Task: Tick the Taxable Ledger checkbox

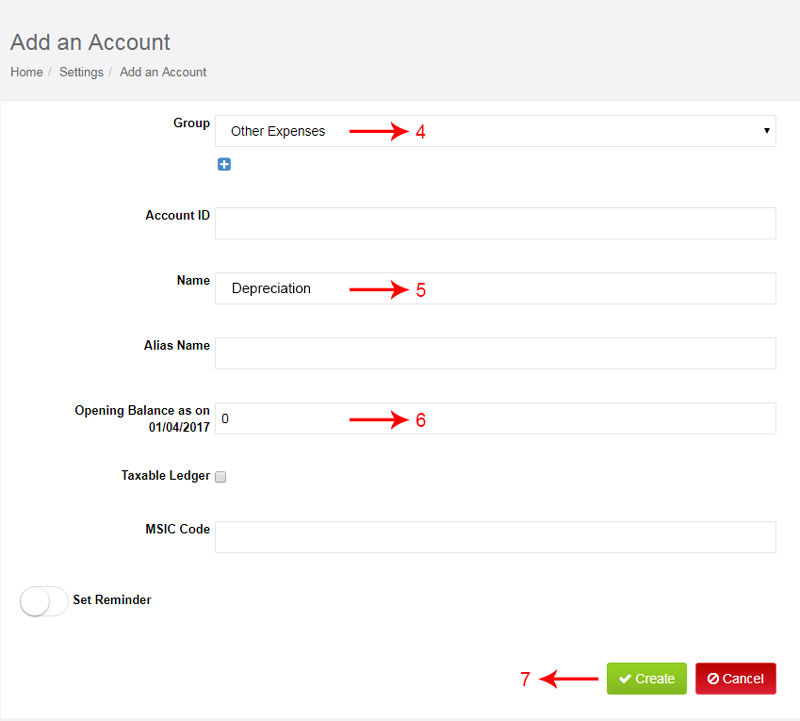Action: [x=220, y=477]
